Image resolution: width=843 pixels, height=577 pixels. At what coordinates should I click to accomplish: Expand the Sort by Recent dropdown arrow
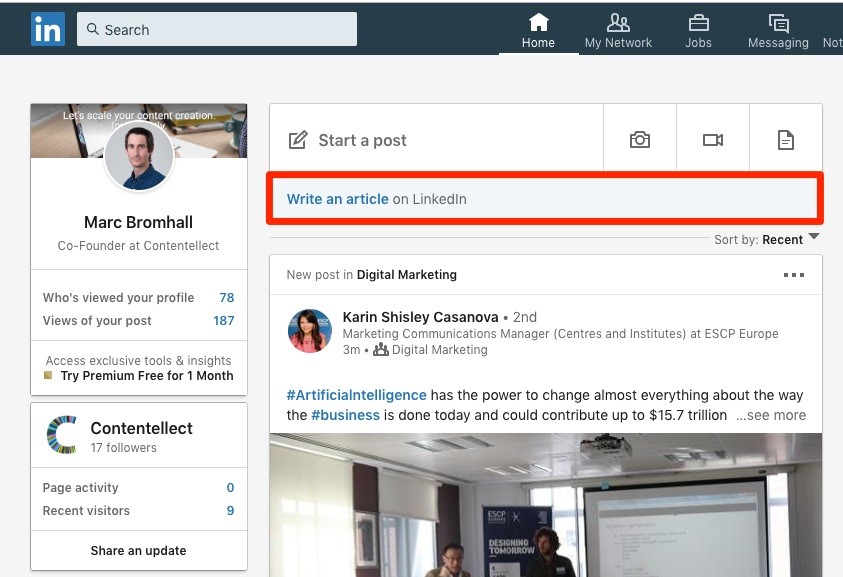click(x=814, y=236)
